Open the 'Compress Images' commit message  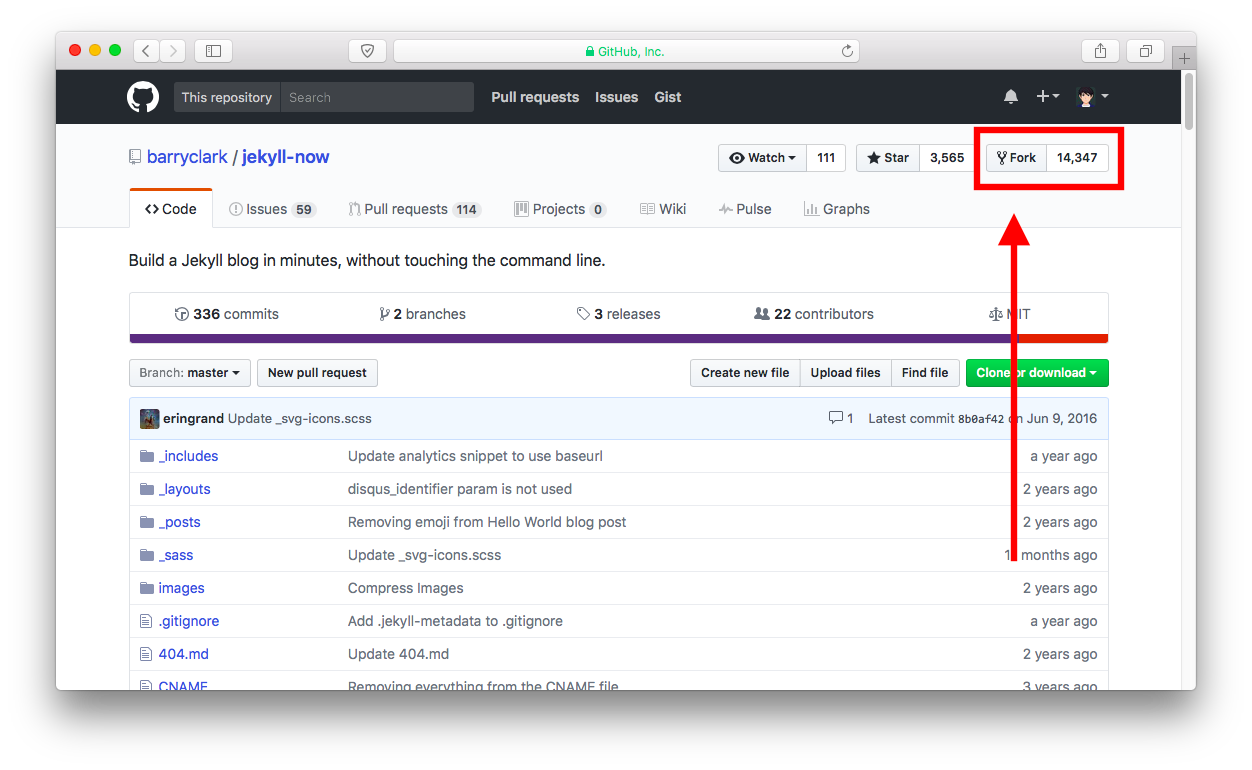coord(406,588)
